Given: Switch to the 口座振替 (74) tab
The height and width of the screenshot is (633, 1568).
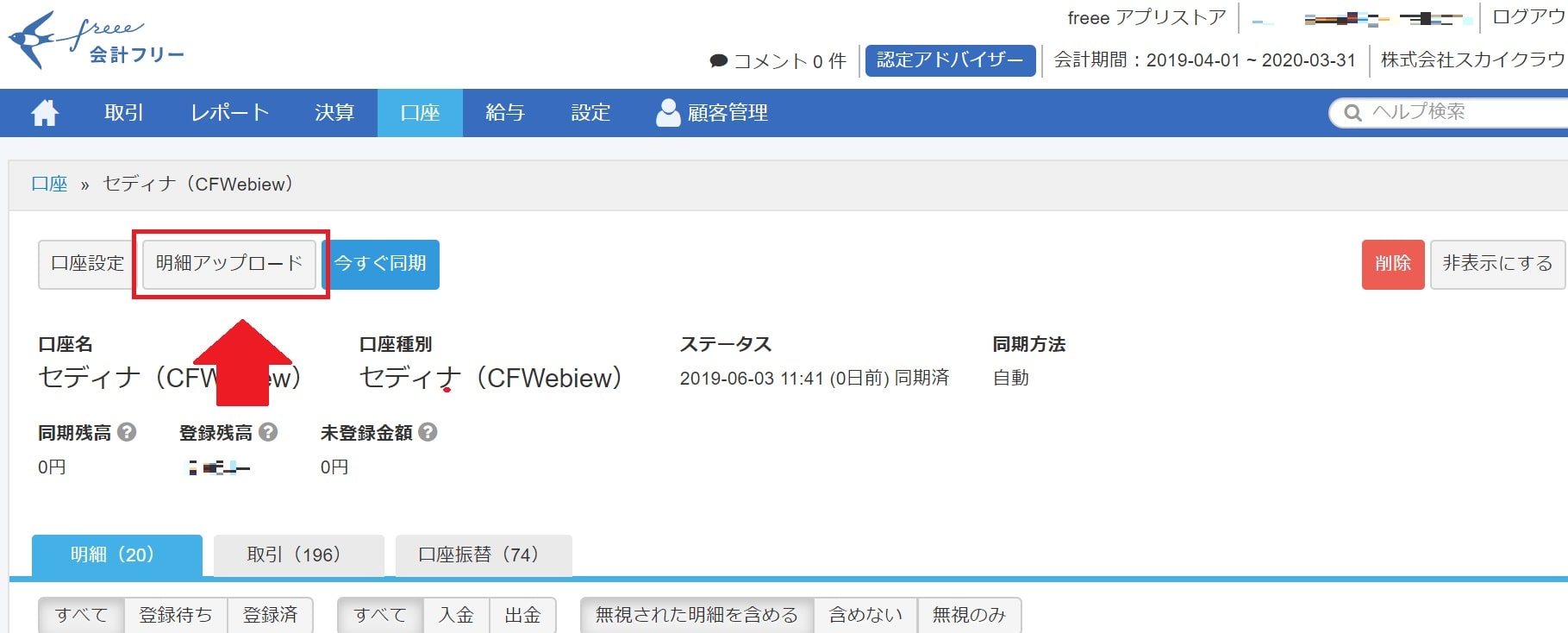Looking at the screenshot, I should click(x=484, y=555).
